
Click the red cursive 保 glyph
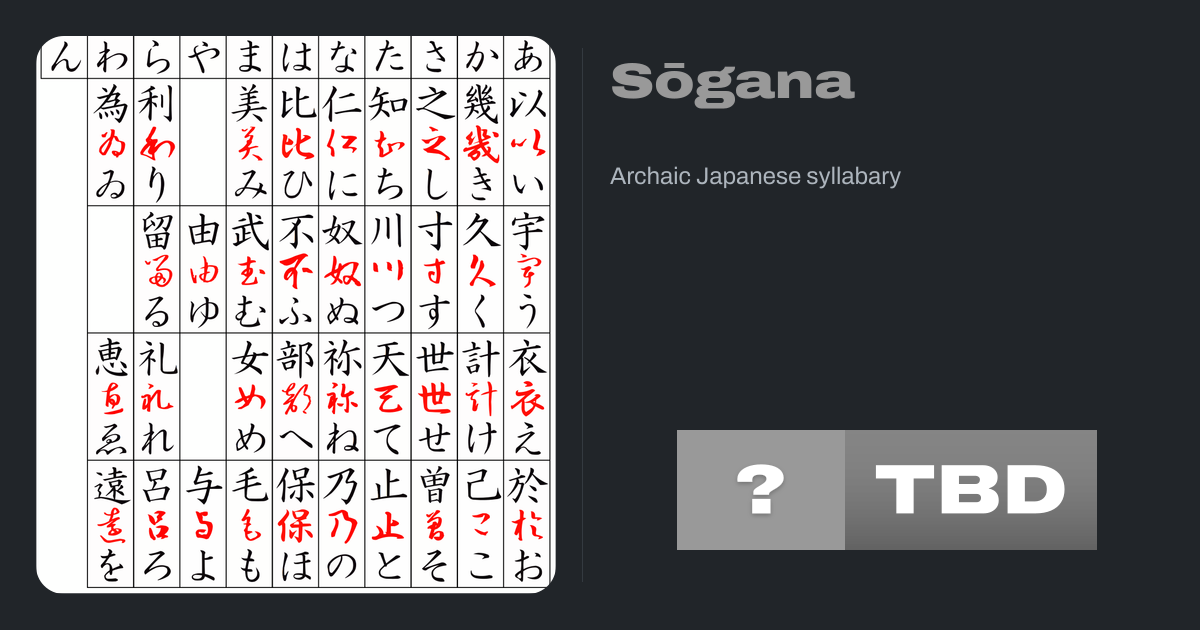296,525
